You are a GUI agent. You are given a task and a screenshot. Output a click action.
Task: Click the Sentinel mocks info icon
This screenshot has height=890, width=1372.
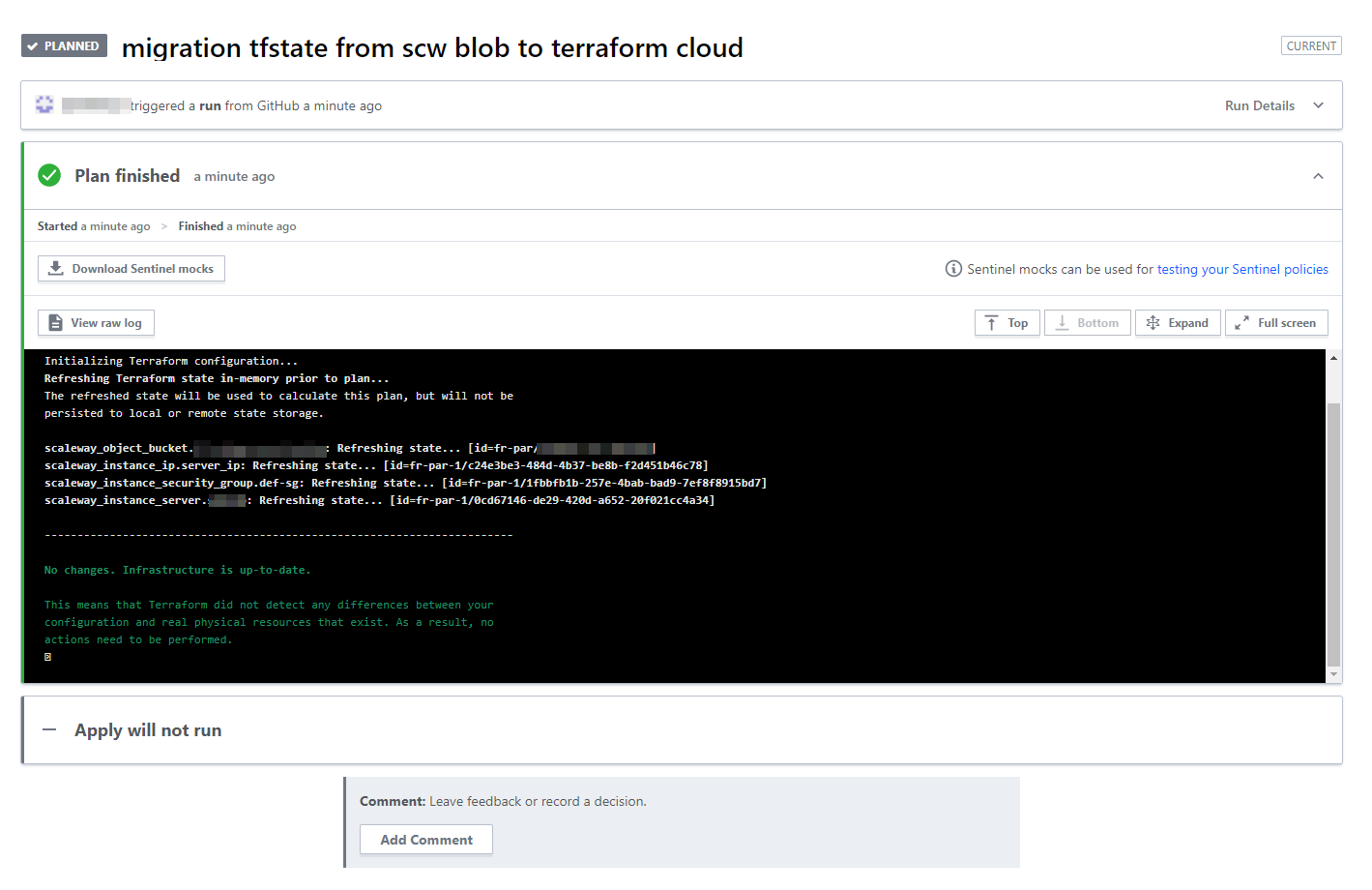pyautogui.click(x=953, y=269)
